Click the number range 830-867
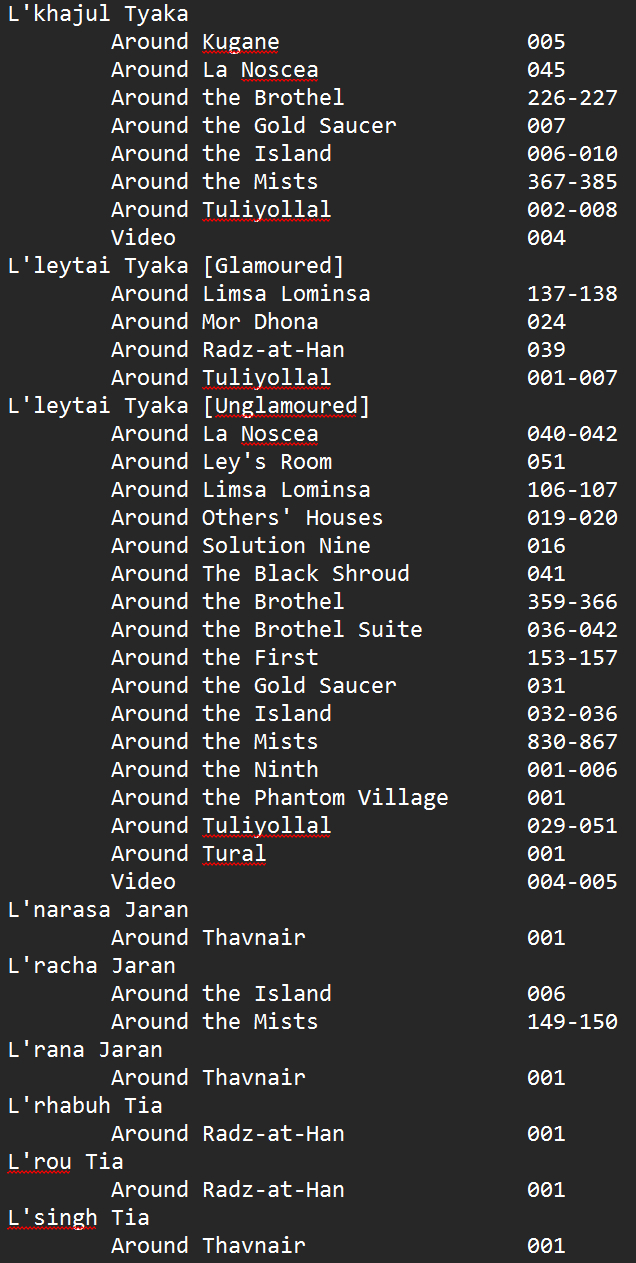The width and height of the screenshot is (636, 1263). (572, 742)
